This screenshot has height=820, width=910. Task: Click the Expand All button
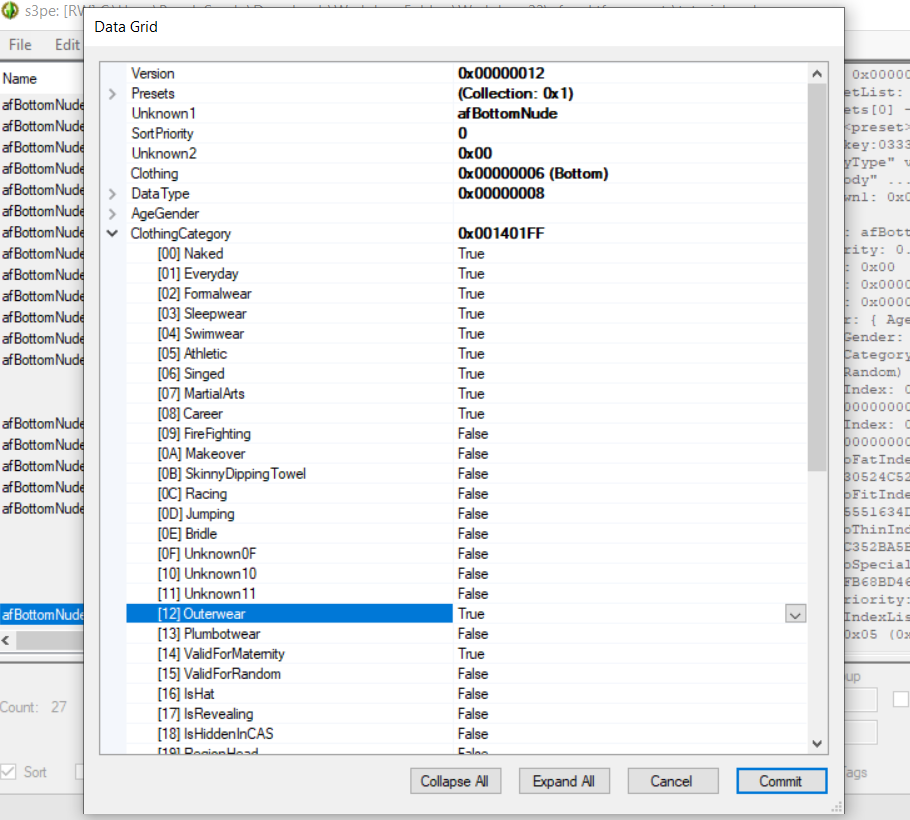coord(564,781)
